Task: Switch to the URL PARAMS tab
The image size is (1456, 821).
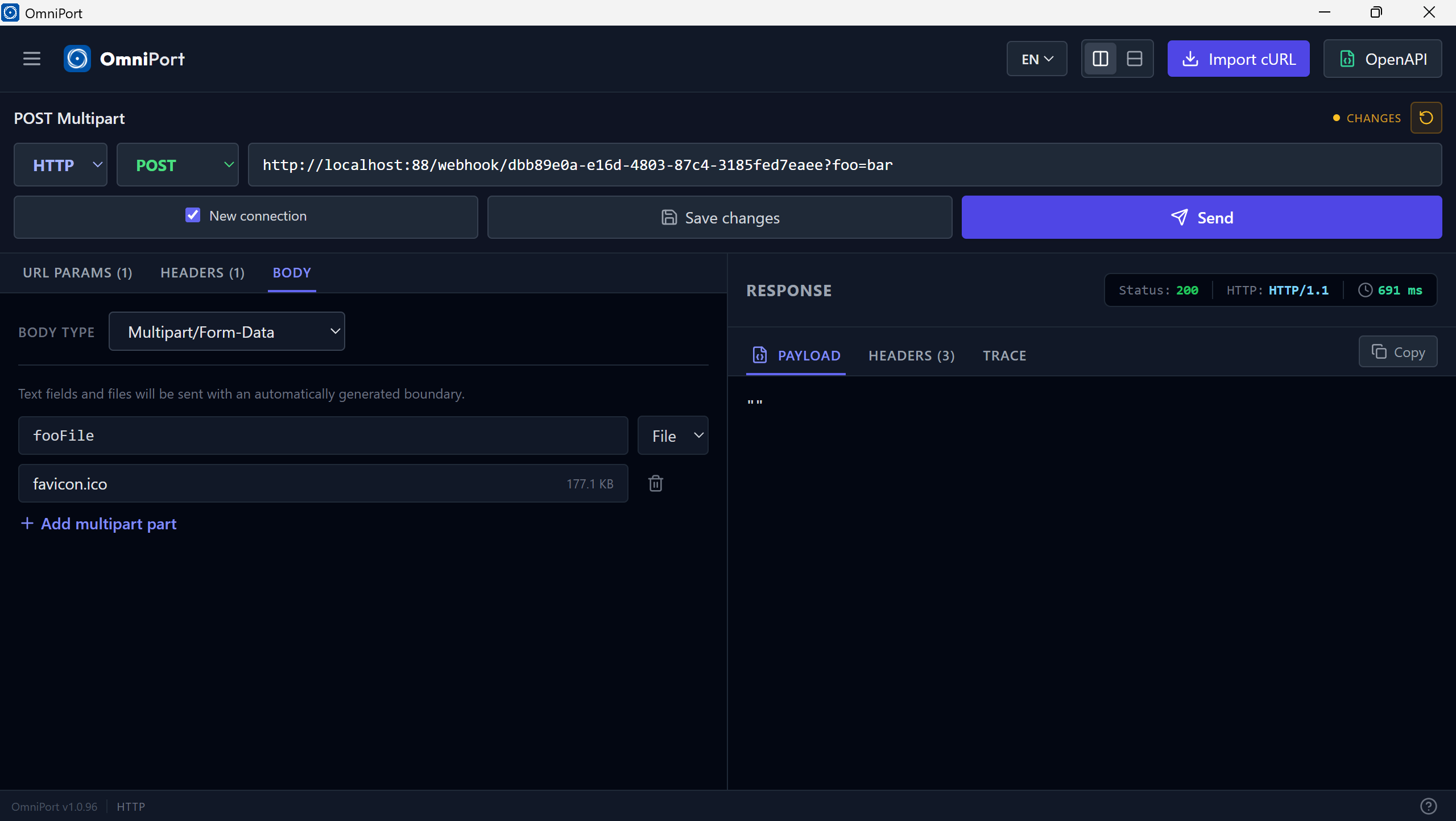Action: (77, 273)
